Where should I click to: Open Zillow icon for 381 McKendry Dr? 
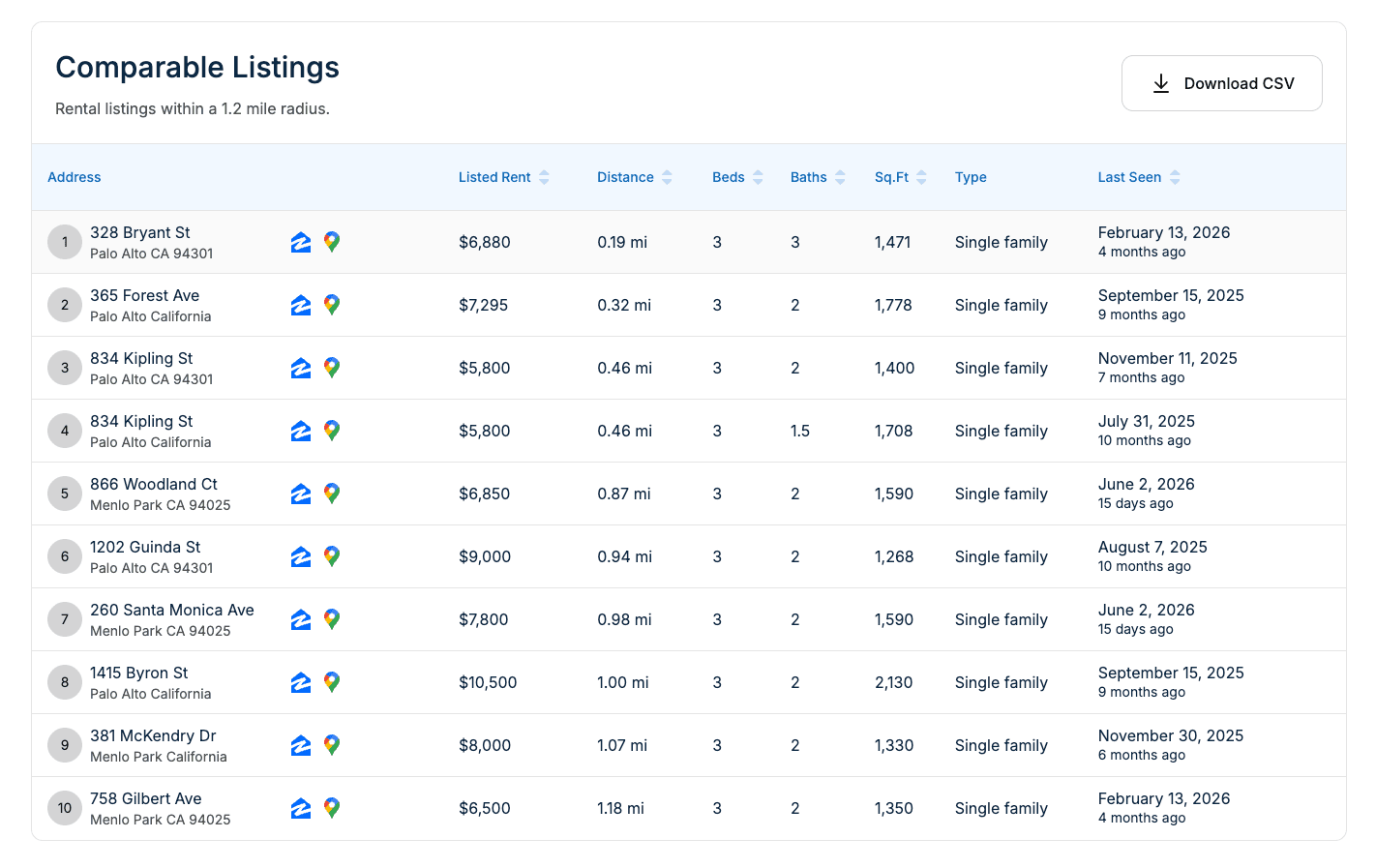click(301, 745)
